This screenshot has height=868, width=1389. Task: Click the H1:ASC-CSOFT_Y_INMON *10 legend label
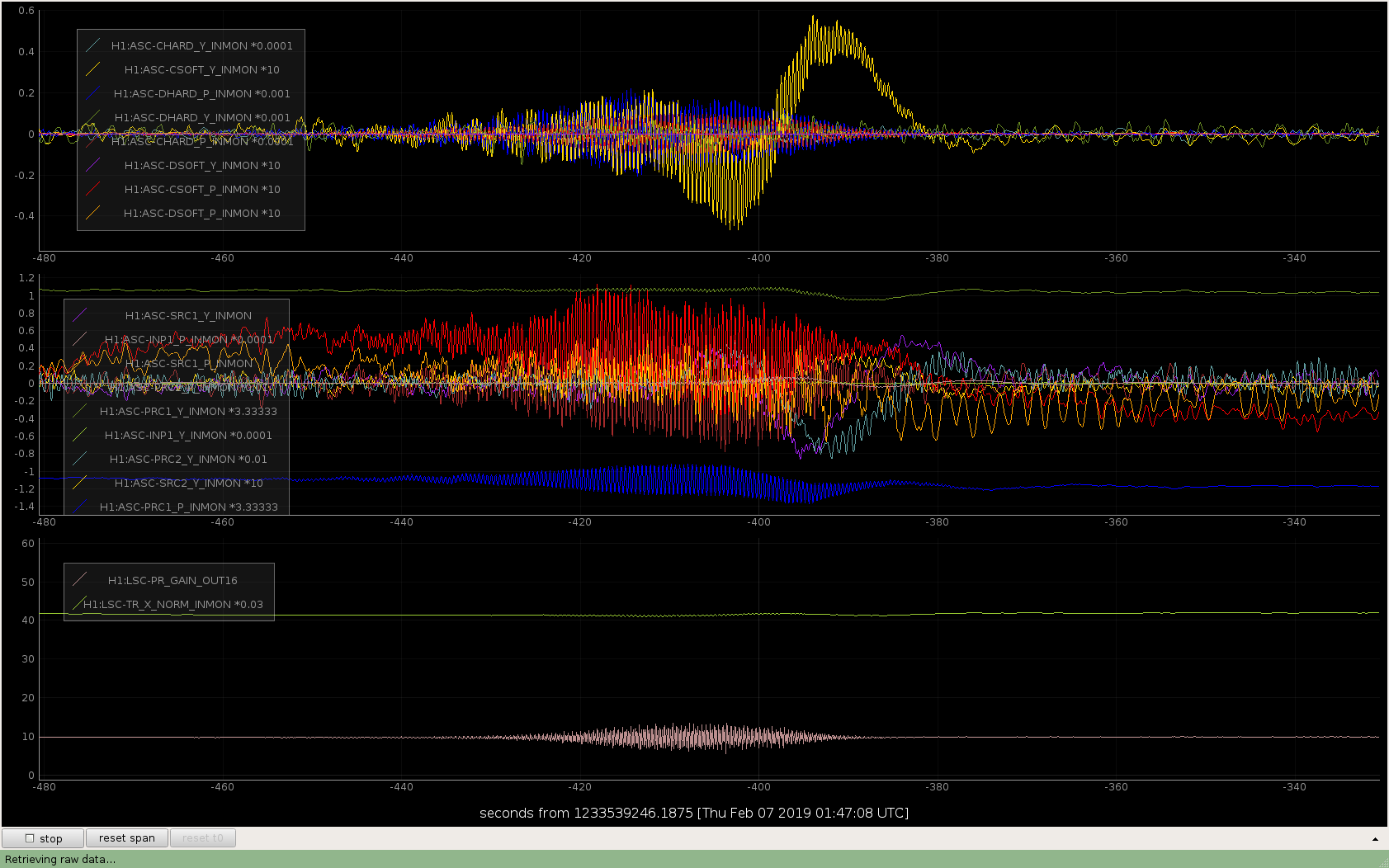point(202,69)
